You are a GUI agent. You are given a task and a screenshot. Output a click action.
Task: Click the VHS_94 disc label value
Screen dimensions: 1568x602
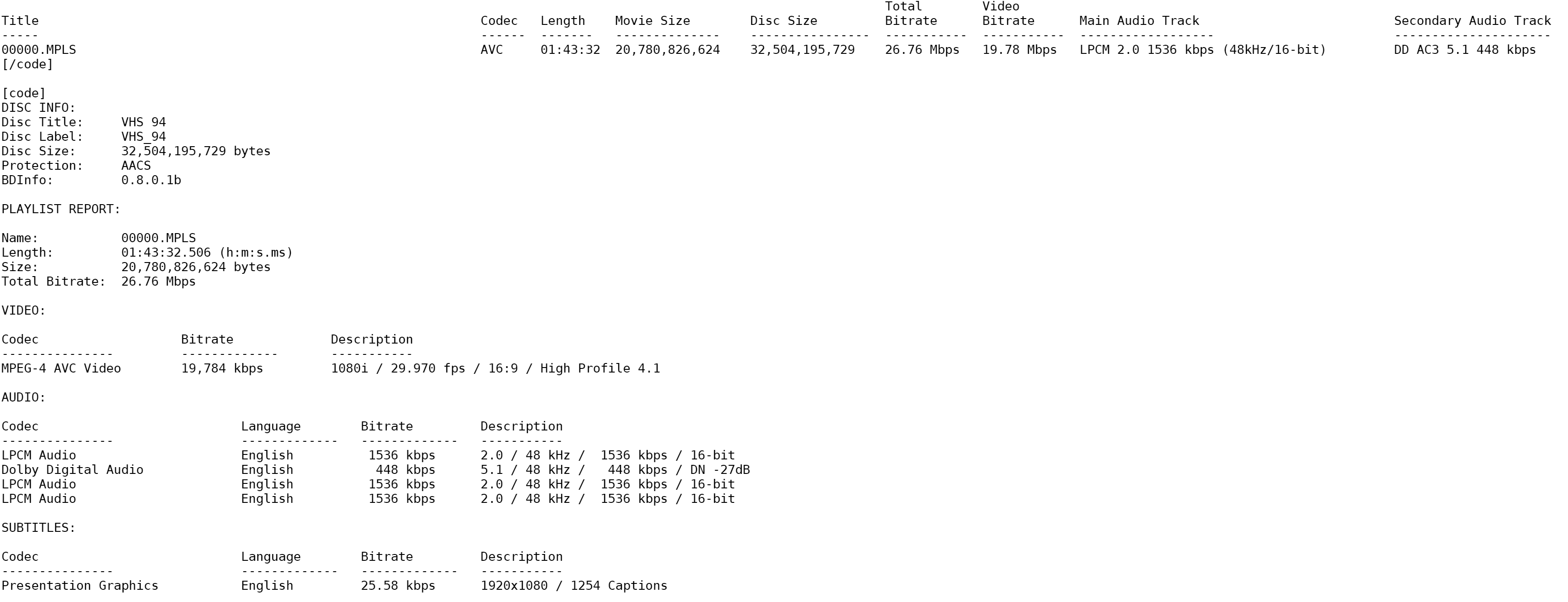point(144,137)
